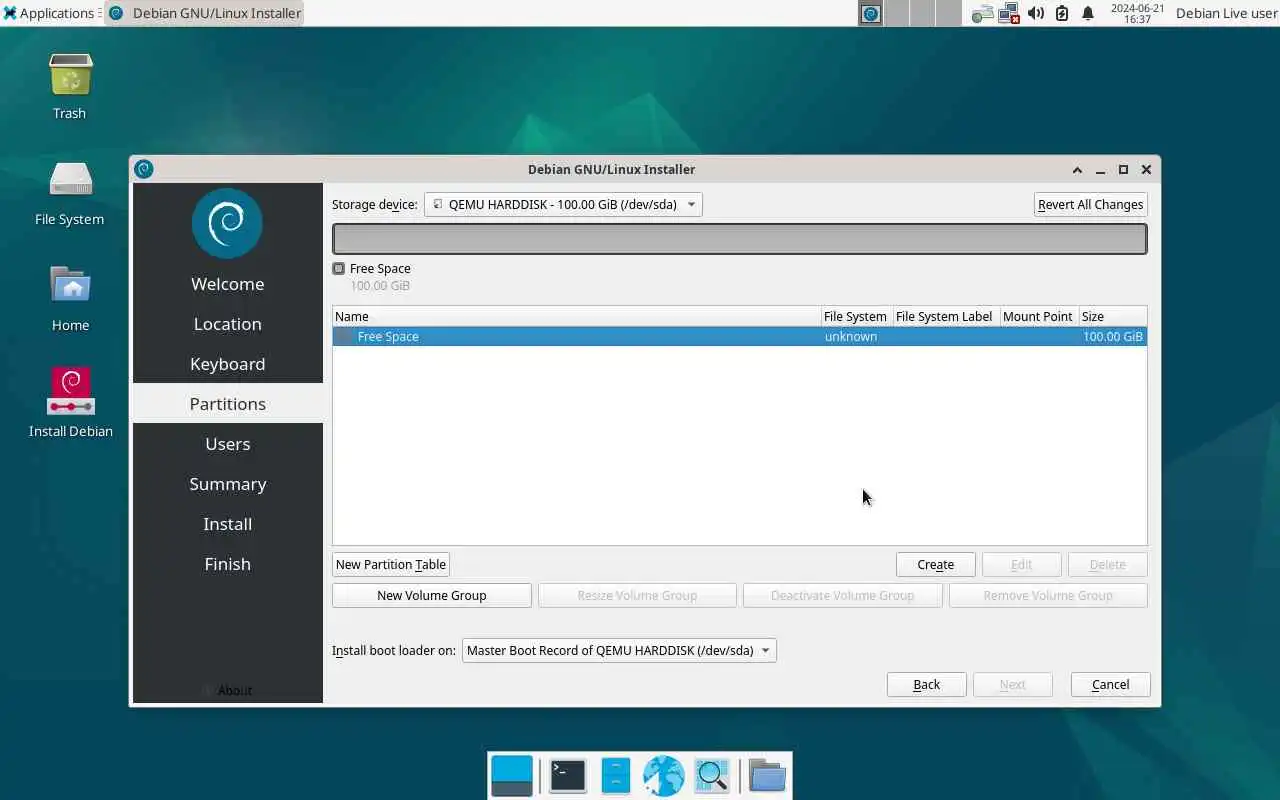Click the Create partition button
This screenshot has height=800, width=1280.
pyautogui.click(x=936, y=564)
